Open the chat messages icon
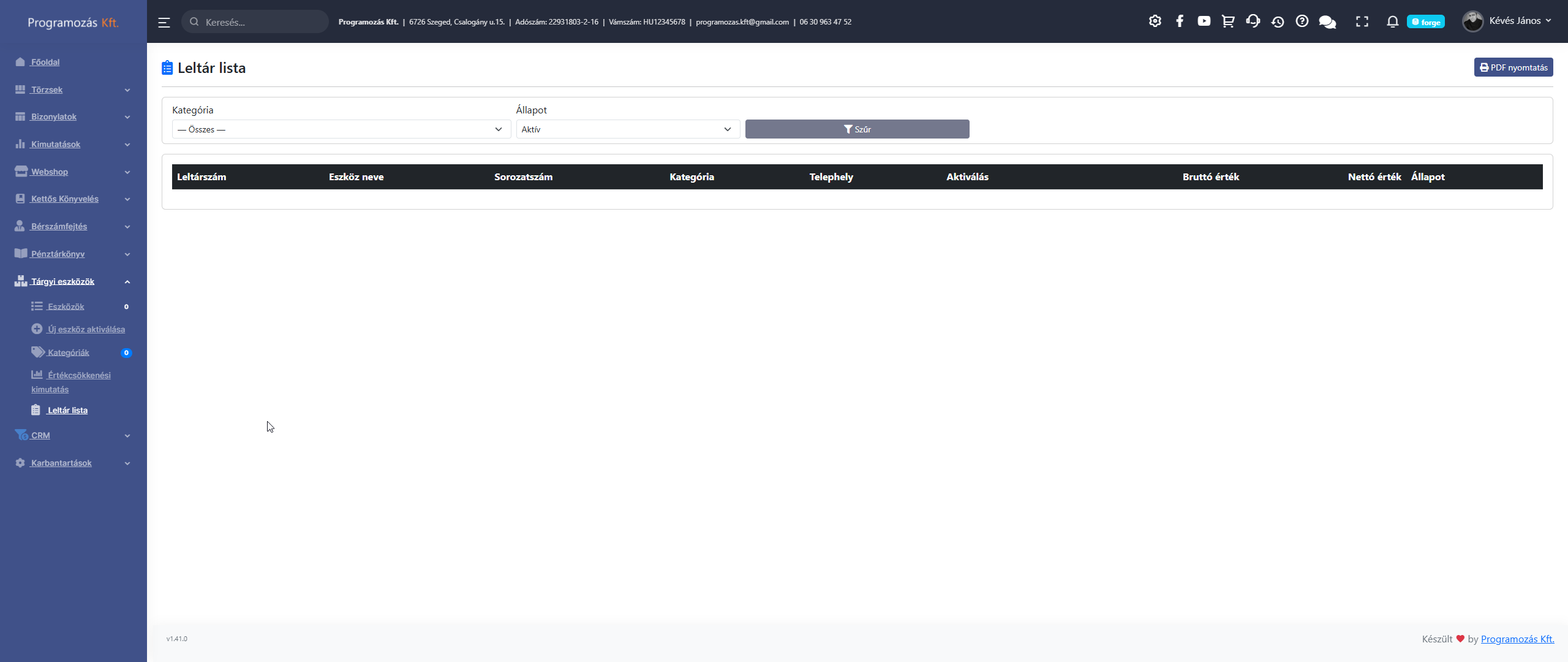1568x662 pixels. (x=1327, y=22)
